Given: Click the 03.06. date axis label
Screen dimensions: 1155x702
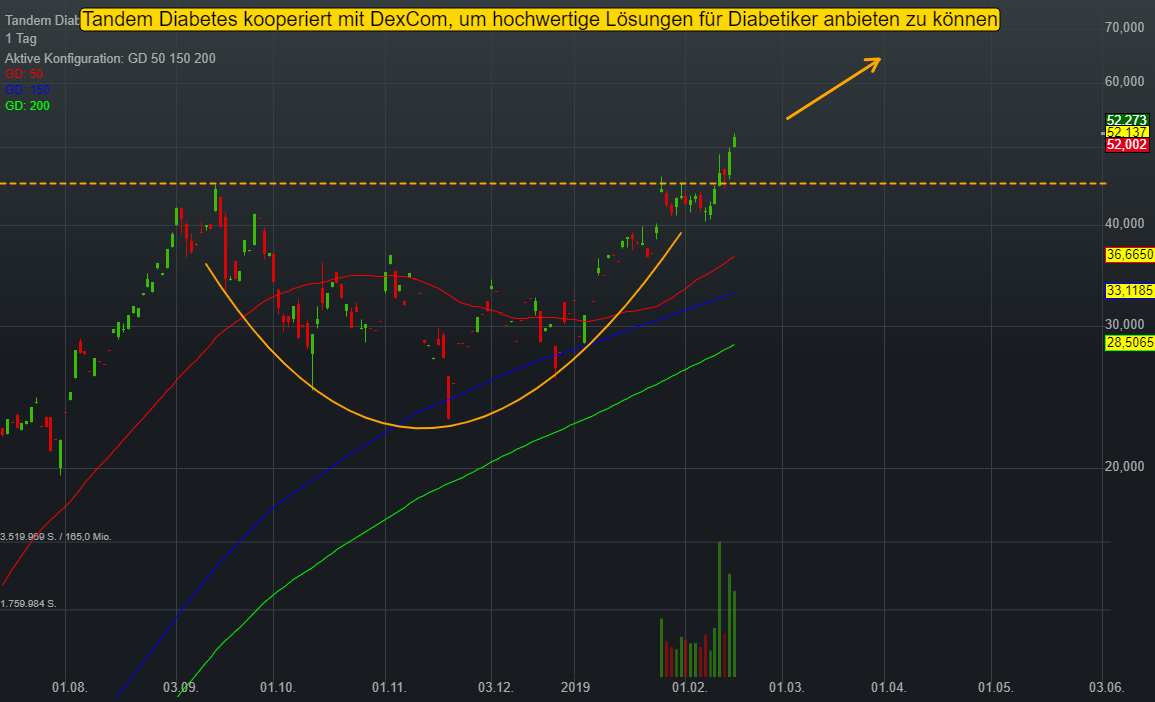Looking at the screenshot, I should [x=1107, y=688].
